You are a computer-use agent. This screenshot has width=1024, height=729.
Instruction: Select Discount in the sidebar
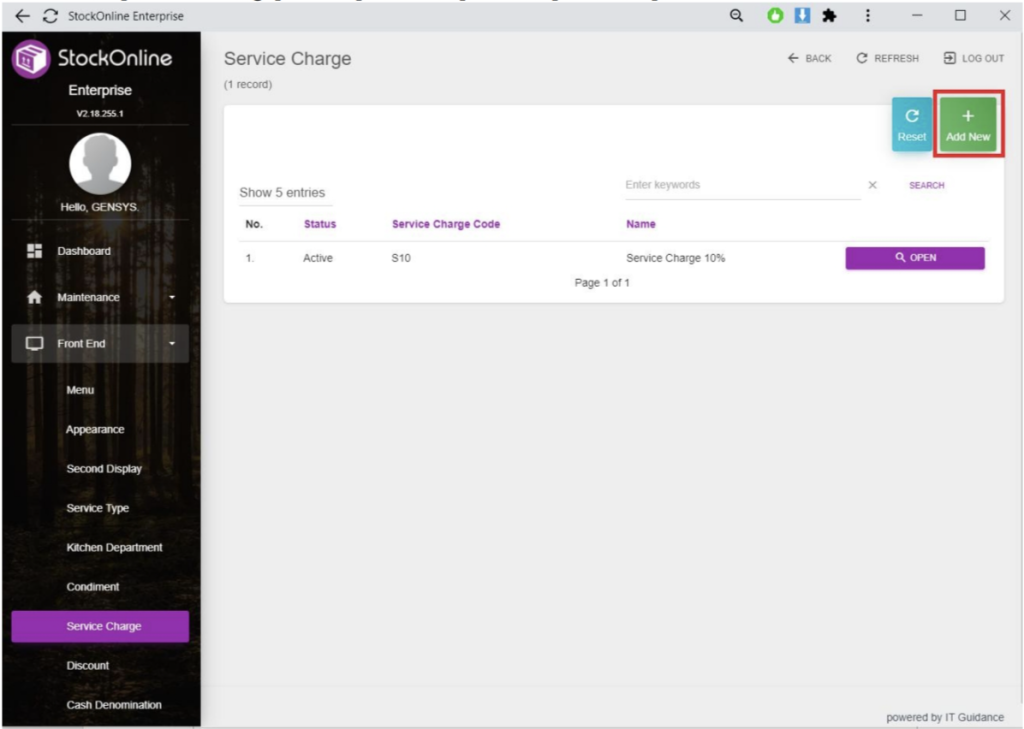pyautogui.click(x=88, y=665)
